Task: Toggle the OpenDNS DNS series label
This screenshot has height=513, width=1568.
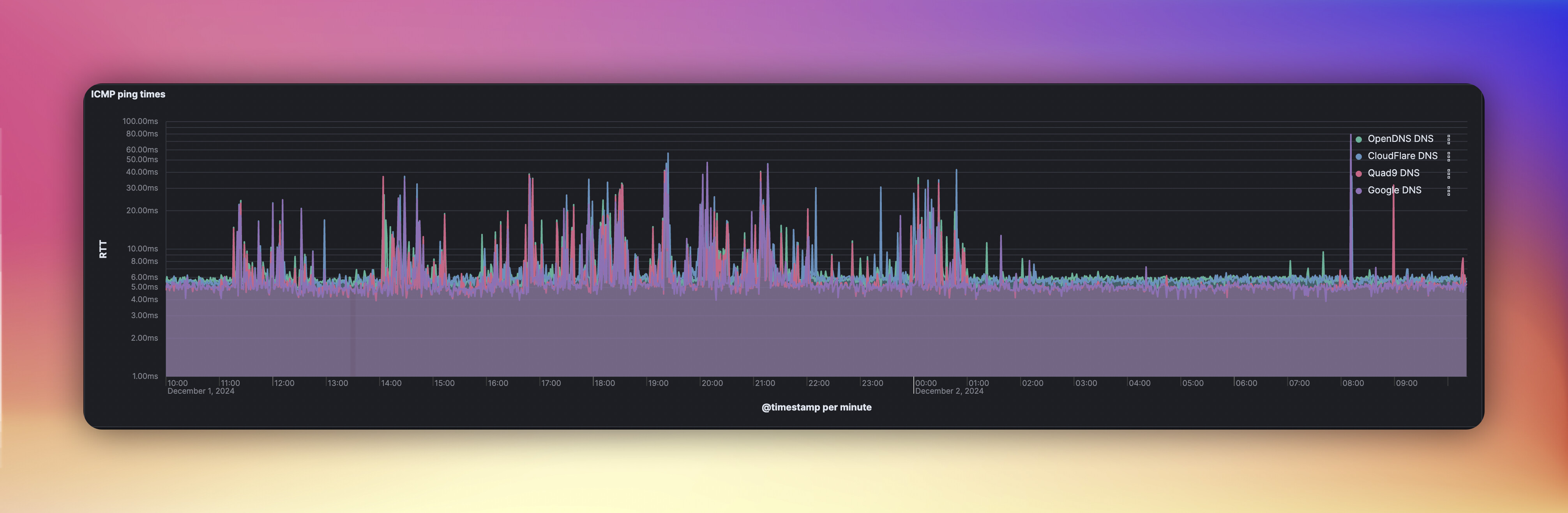Action: [x=1400, y=139]
